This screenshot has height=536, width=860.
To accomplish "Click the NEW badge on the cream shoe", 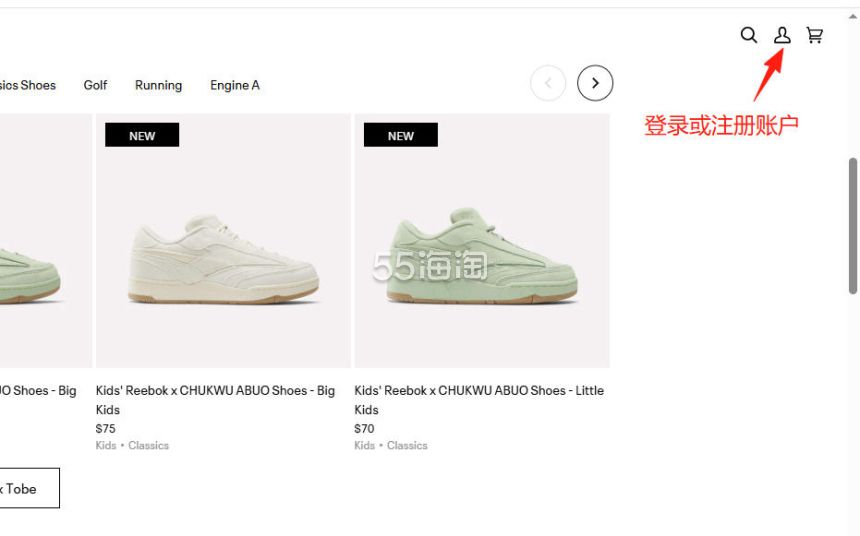I will pyautogui.click(x=142, y=135).
